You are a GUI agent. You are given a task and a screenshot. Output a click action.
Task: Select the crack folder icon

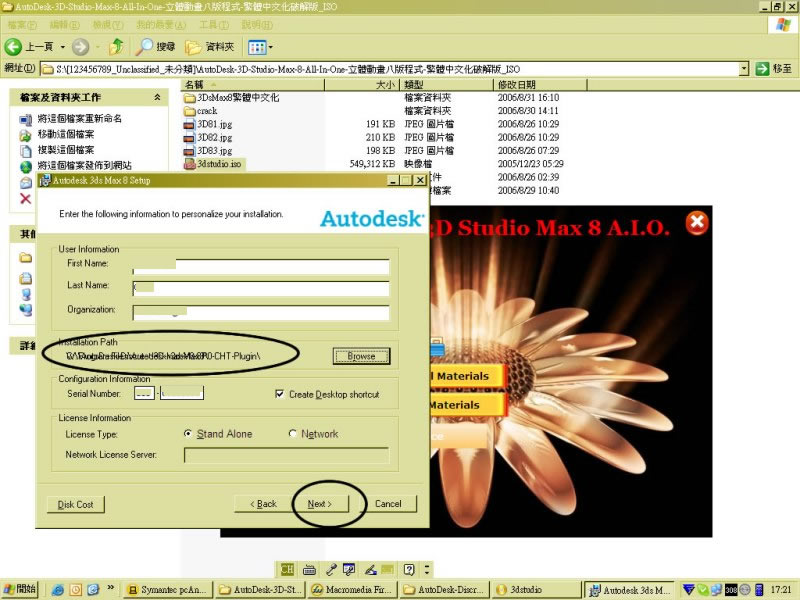pos(189,111)
